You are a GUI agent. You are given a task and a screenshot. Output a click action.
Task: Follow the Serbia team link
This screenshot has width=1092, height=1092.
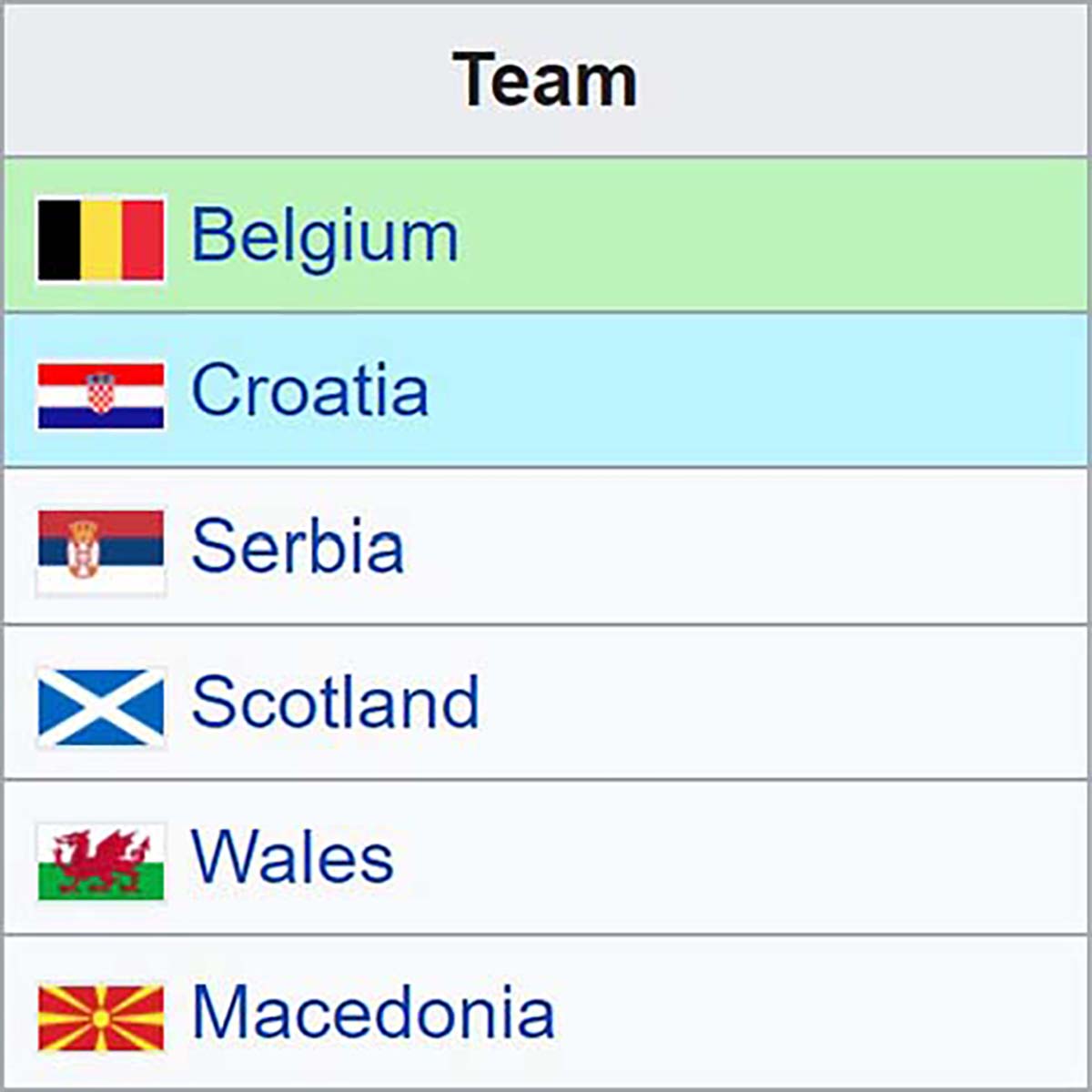point(298,546)
